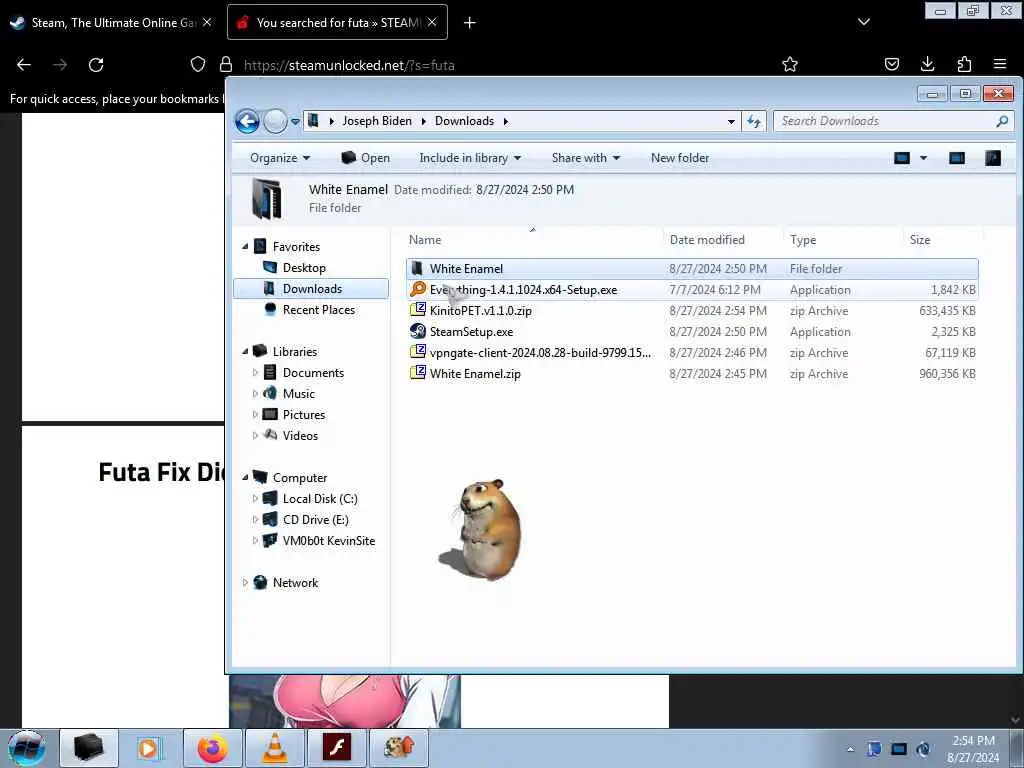Screen dimensions: 1024x768
Task: Select the Pictures library
Action: pos(303,415)
